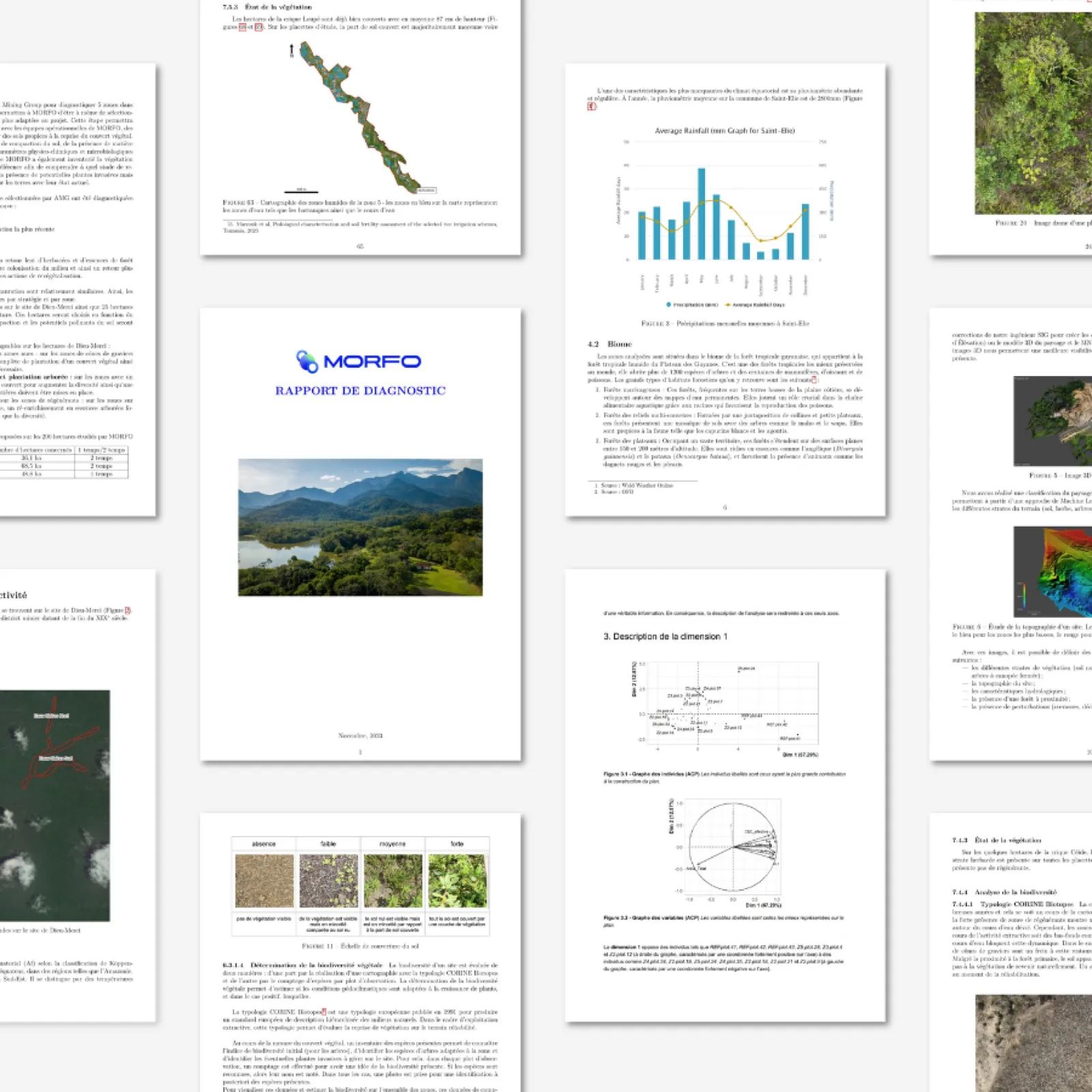Viewport: 1092px width, 1092px height.
Task: Click the '1 temps/2 temps' table header cell
Action: coord(102,450)
